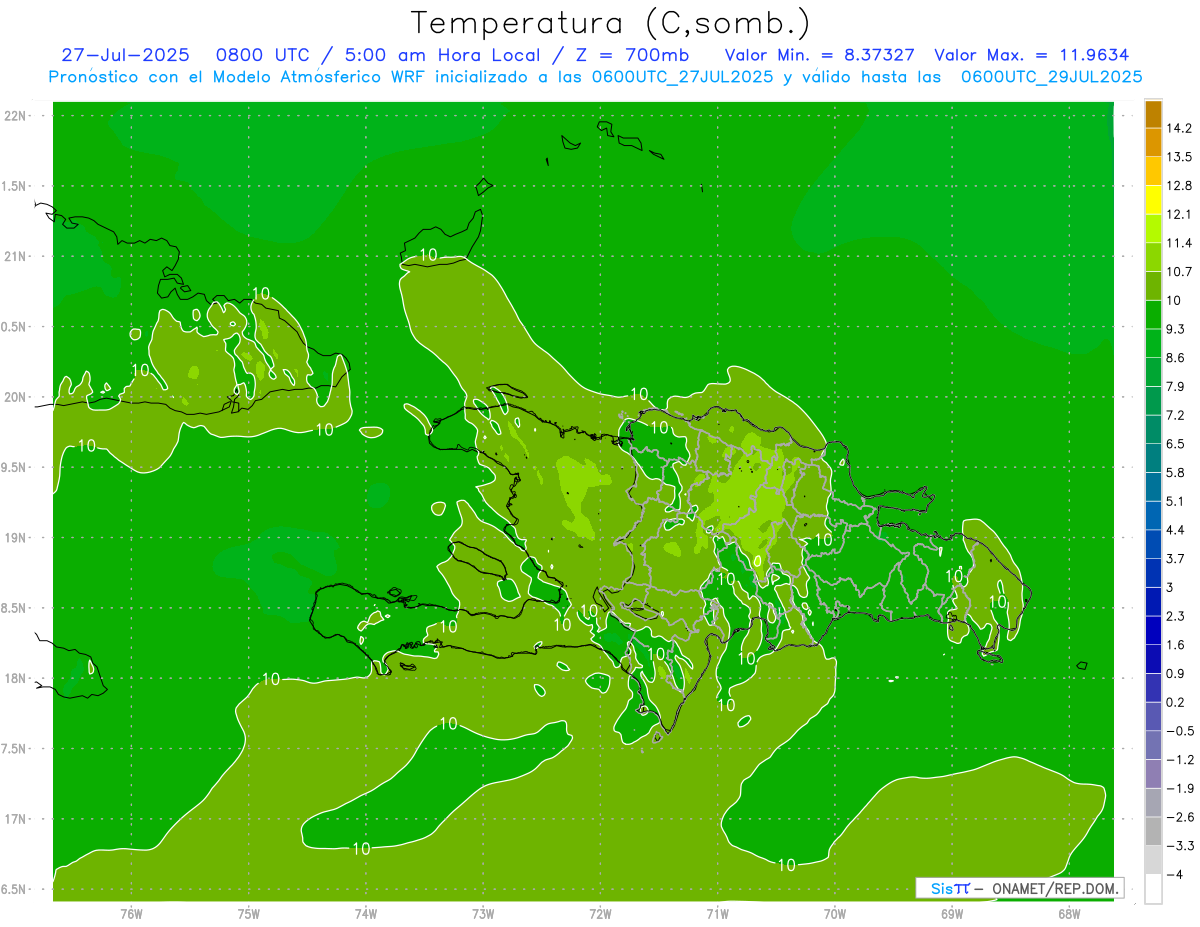Click the "14.2" color bar label

pyautogui.click(x=1179, y=128)
